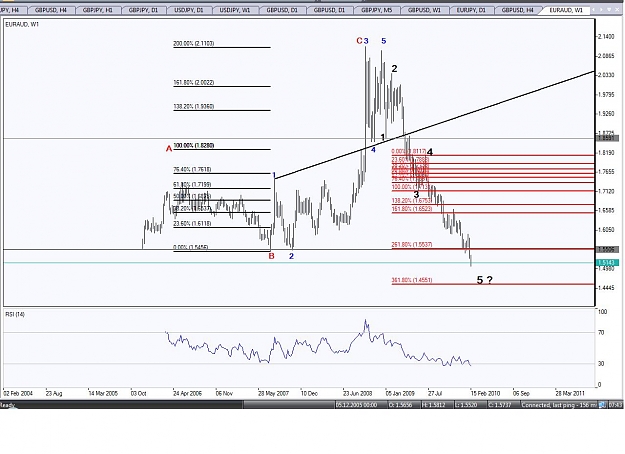
Task: Switch to the GBPJPY, D1 chart tab
Action: coord(143,10)
